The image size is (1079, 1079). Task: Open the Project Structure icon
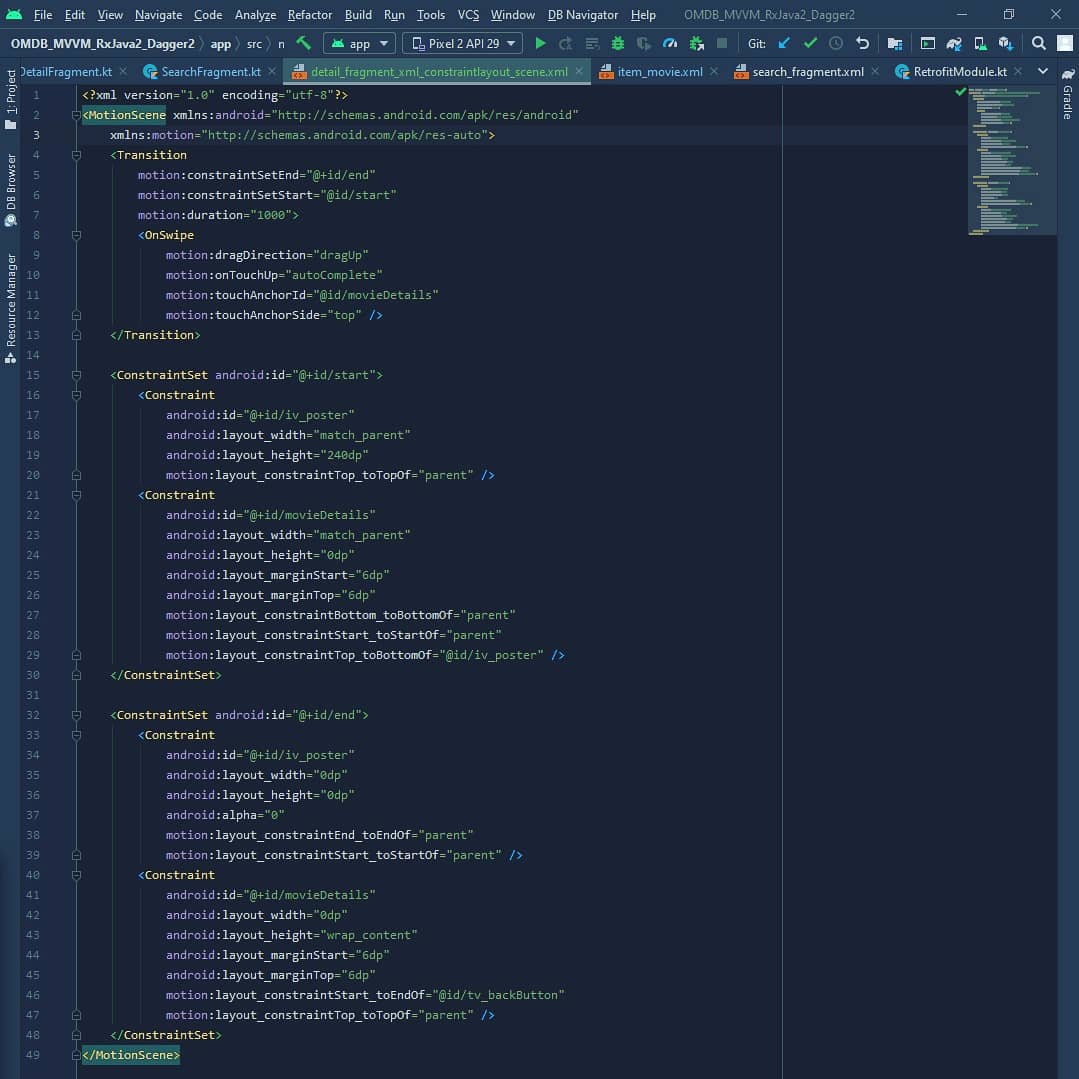[895, 43]
